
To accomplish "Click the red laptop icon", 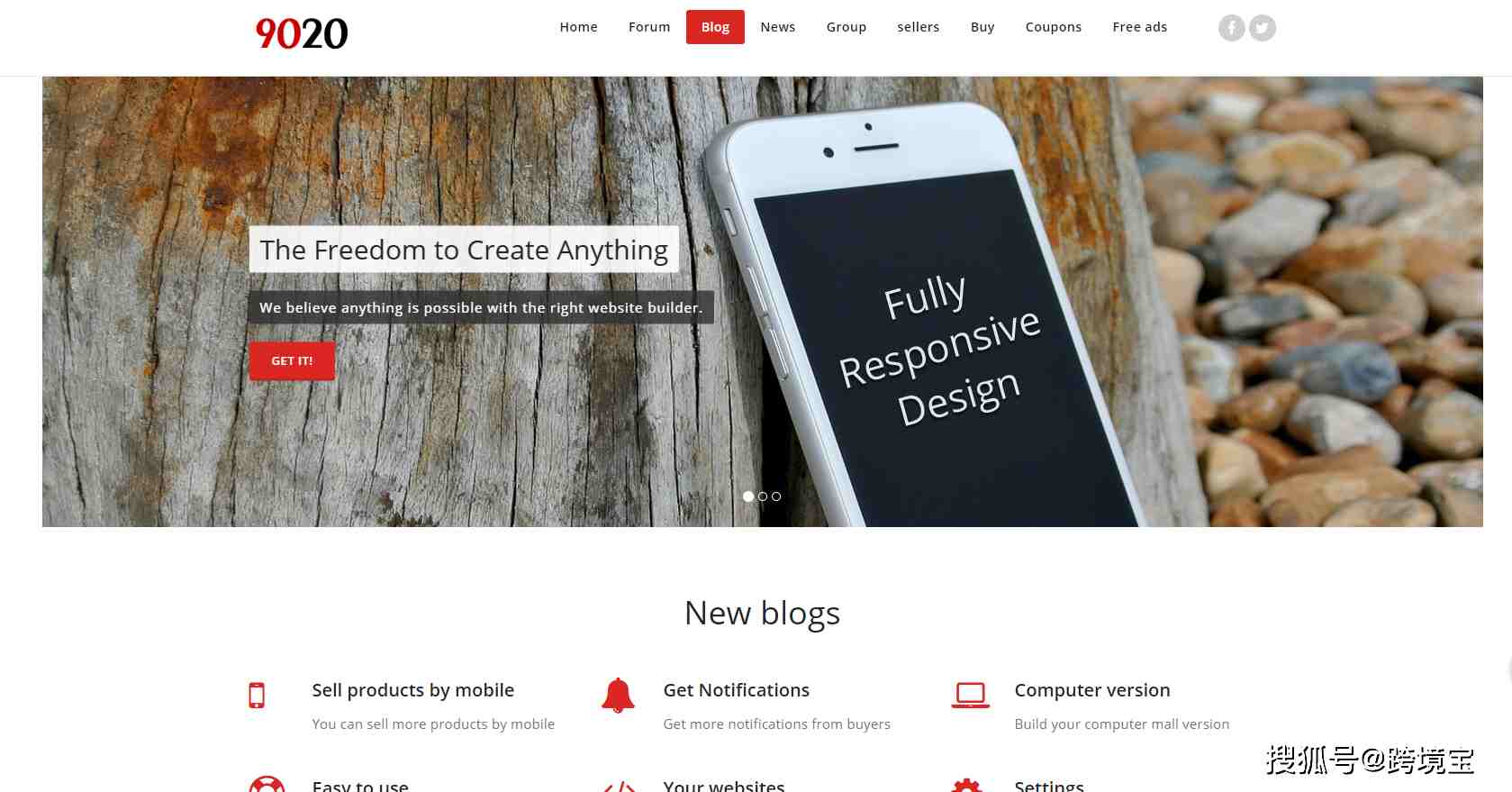I will 970,696.
